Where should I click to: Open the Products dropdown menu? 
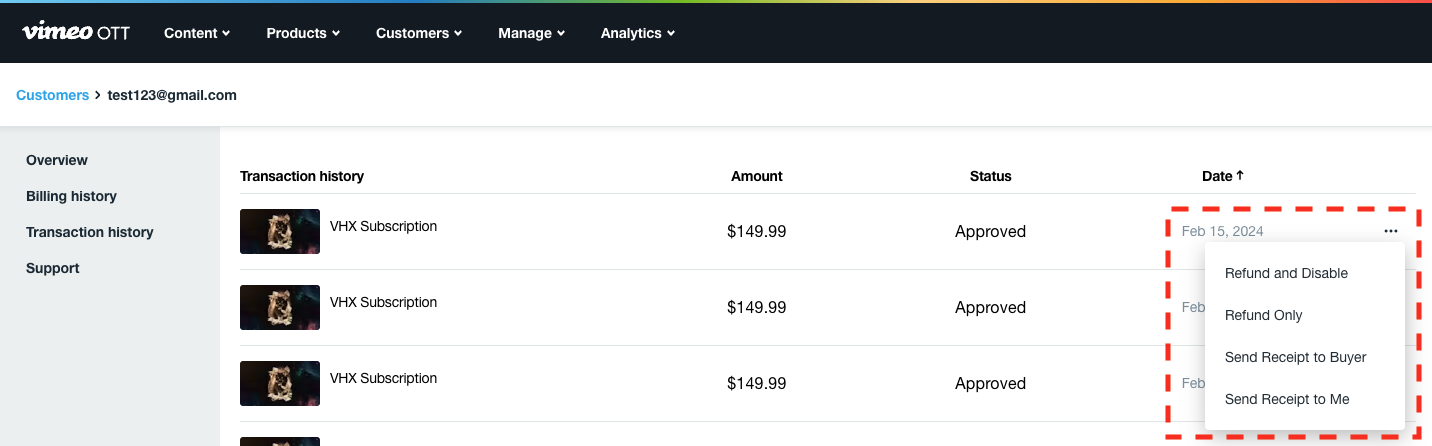pos(303,33)
